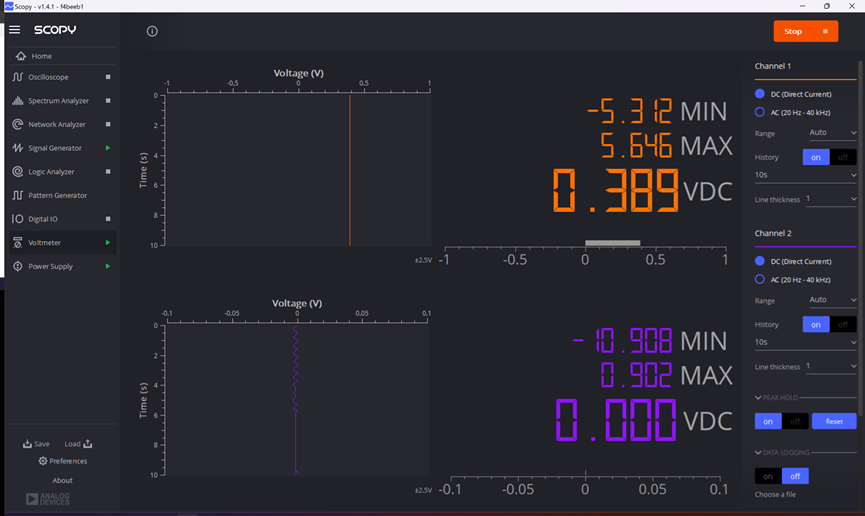
Task: Click the 0.389 VDC reading
Action: point(643,191)
